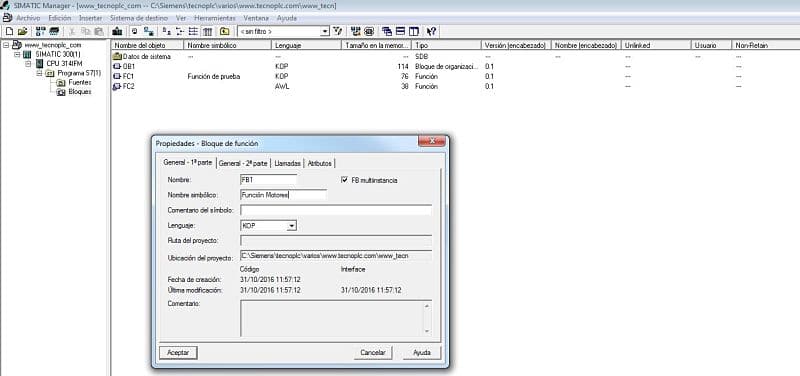This screenshot has width=800, height=376.
Task: Collapse the www_tecnoplc_com project node
Action: [x=6, y=45]
